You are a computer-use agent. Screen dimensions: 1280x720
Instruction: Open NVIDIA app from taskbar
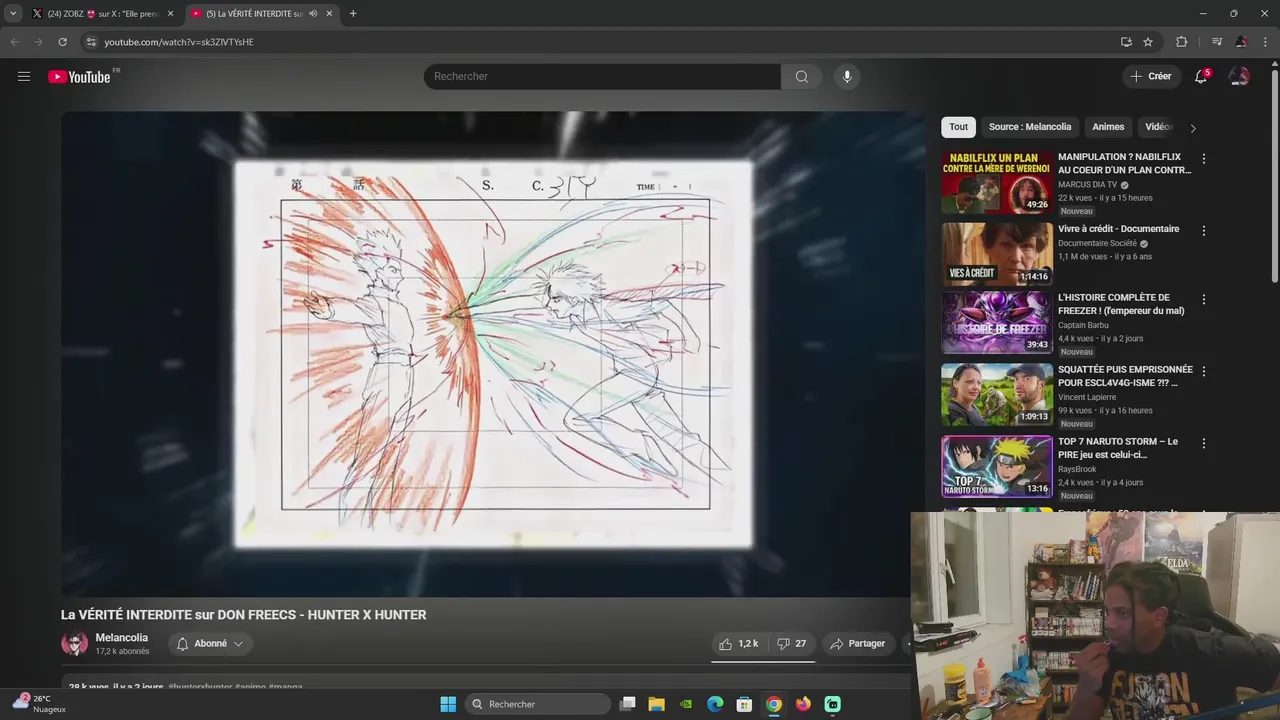click(685, 704)
